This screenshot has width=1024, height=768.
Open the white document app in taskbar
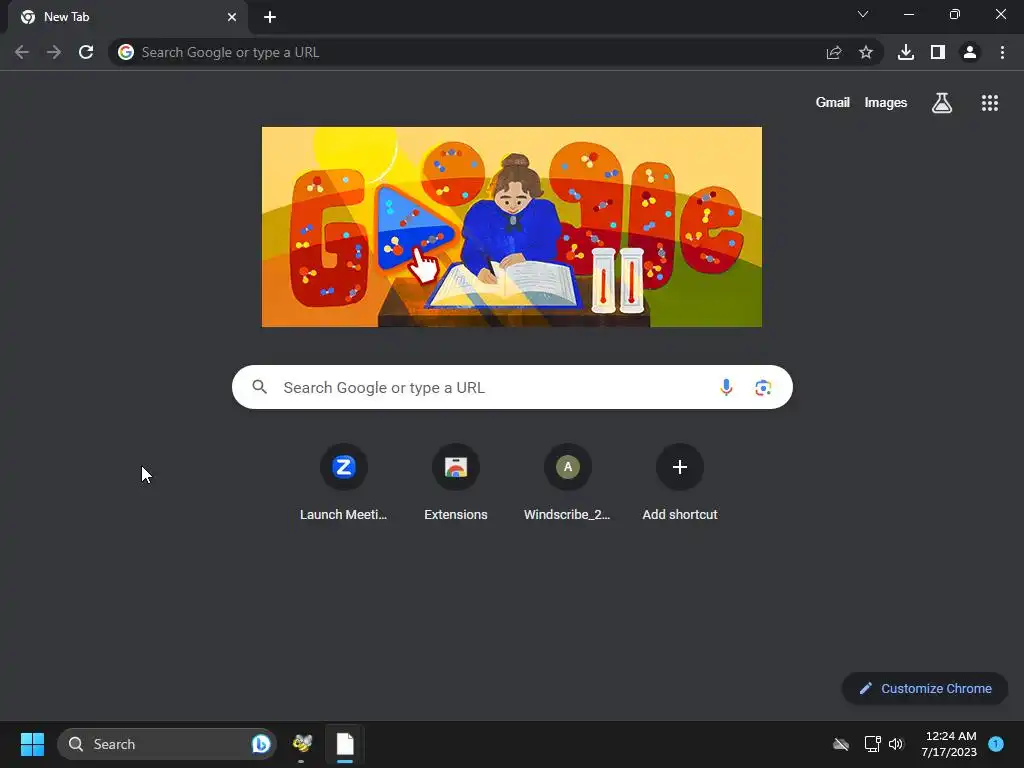[345, 744]
